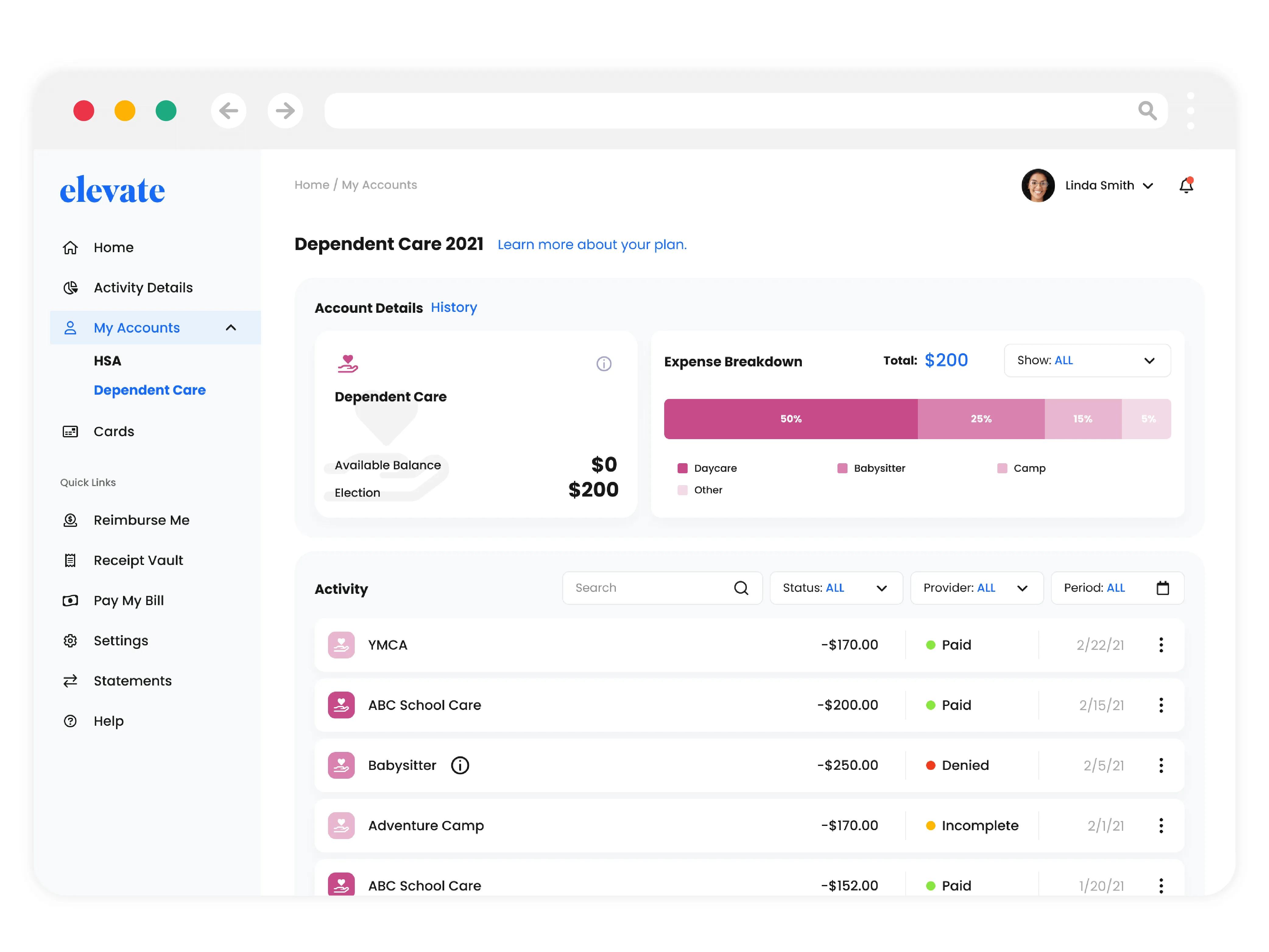Open the Pay My Bill link
Viewport: 1269px width, 952px height.
[129, 600]
